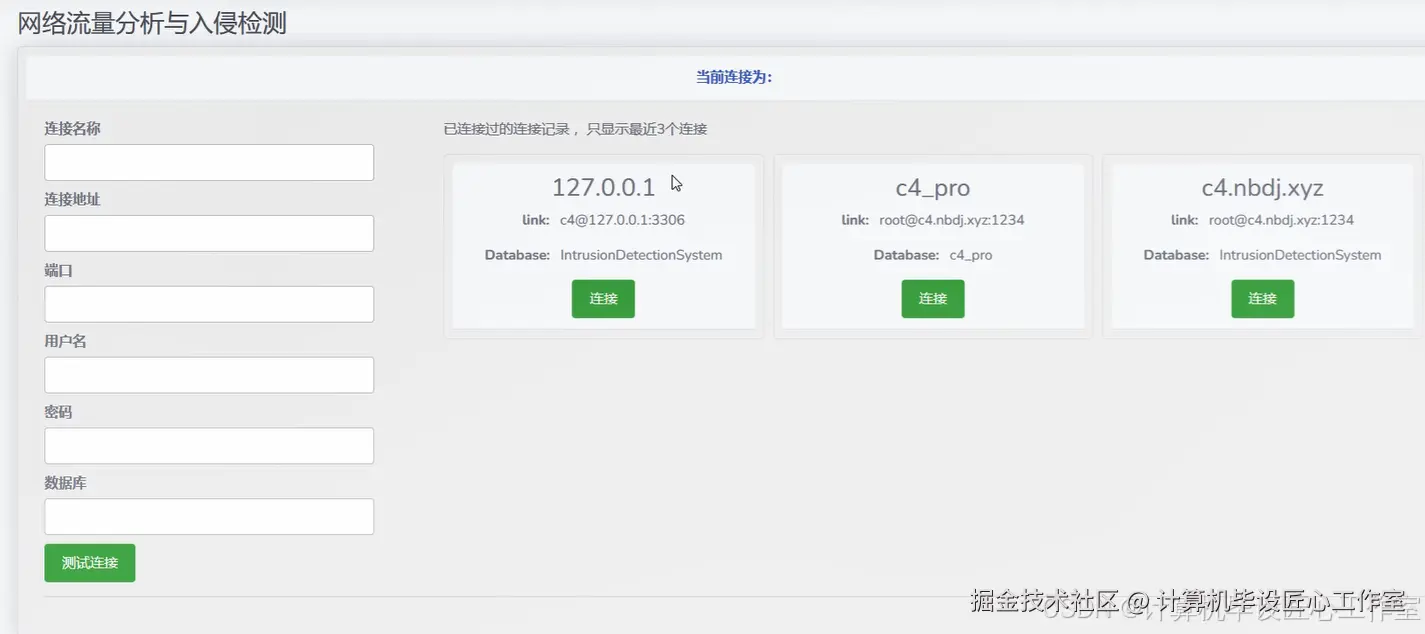Screen dimensions: 1425x634
Task: Click the 网络流量分析与入侵检测 page title
Action: coord(148,23)
